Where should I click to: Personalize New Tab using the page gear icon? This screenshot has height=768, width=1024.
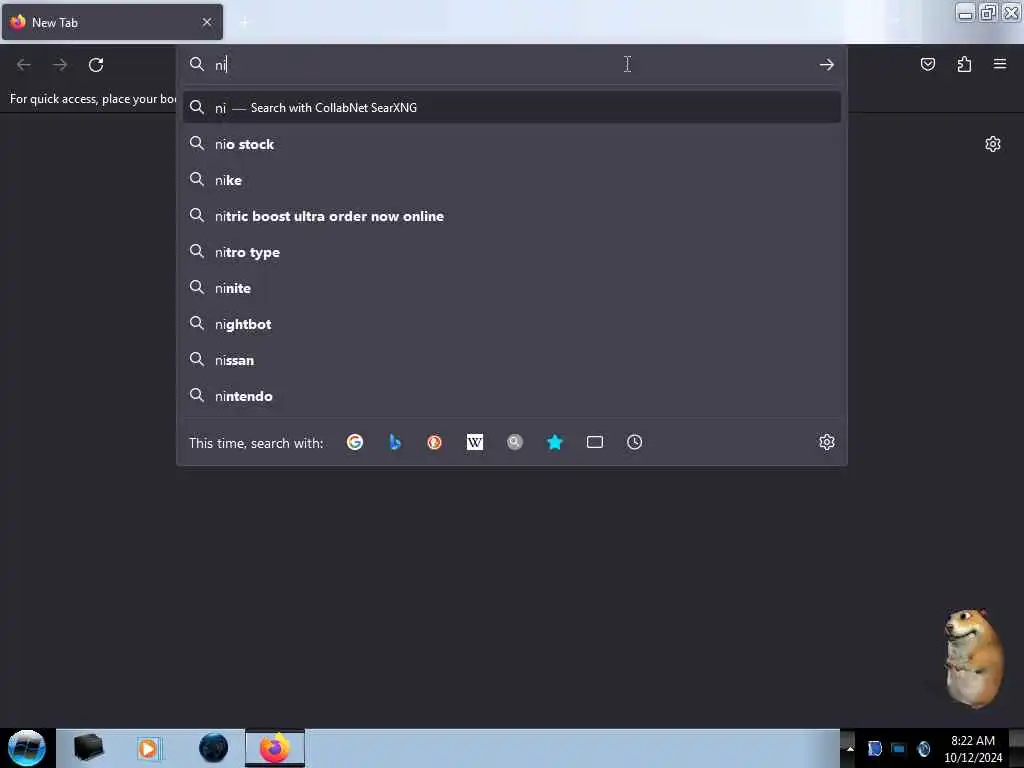[993, 144]
